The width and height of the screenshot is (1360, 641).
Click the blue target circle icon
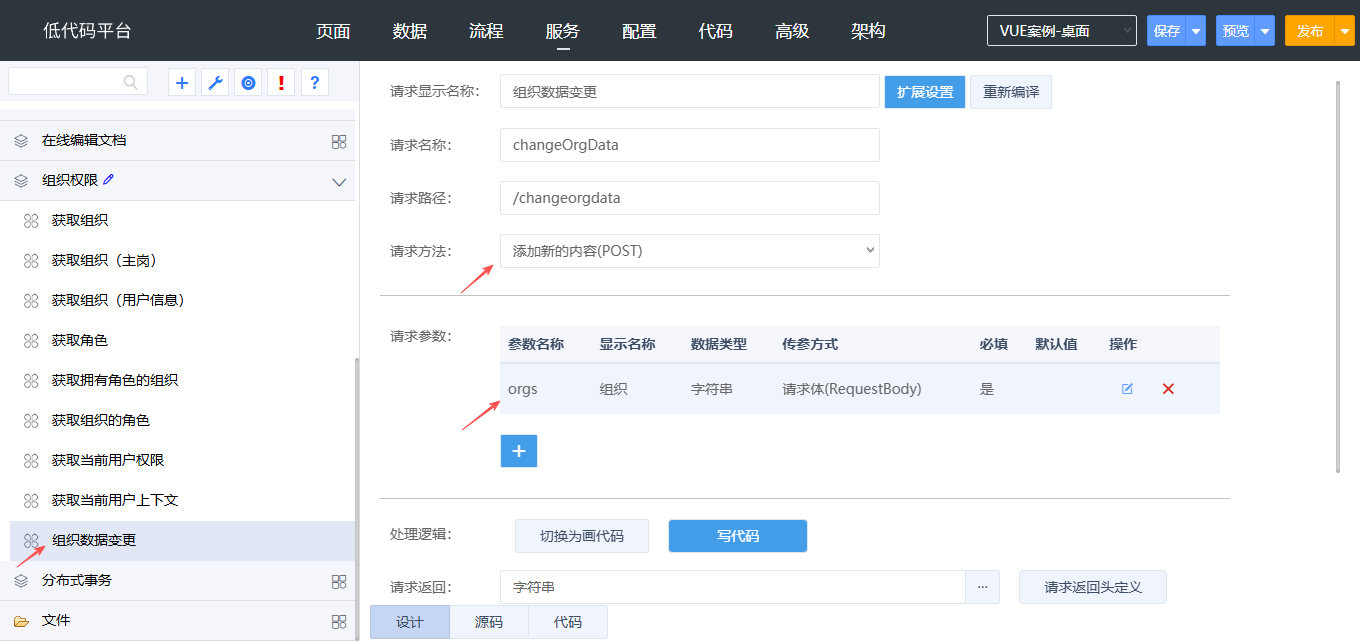(x=248, y=83)
